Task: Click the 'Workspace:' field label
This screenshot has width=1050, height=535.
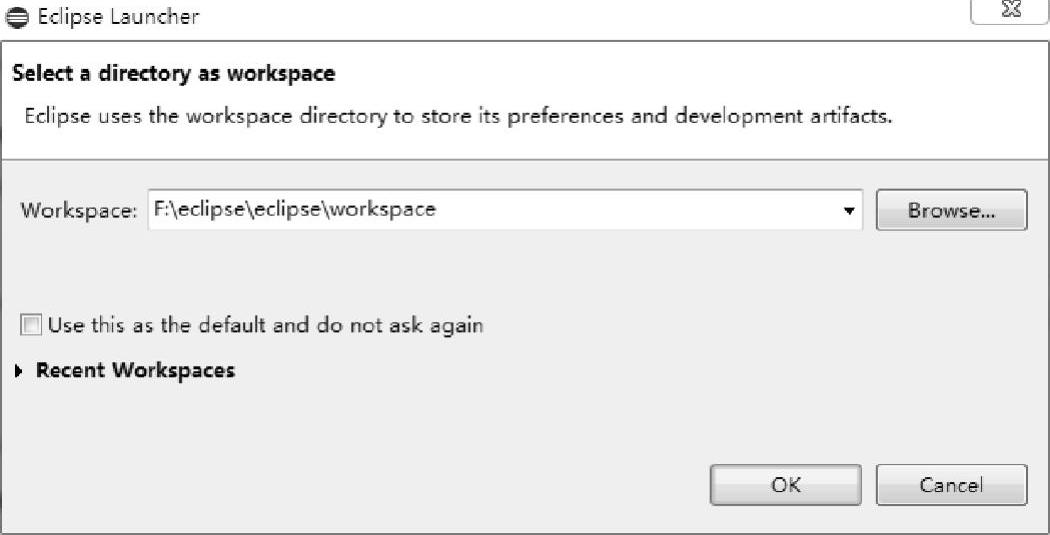Action: [79, 210]
